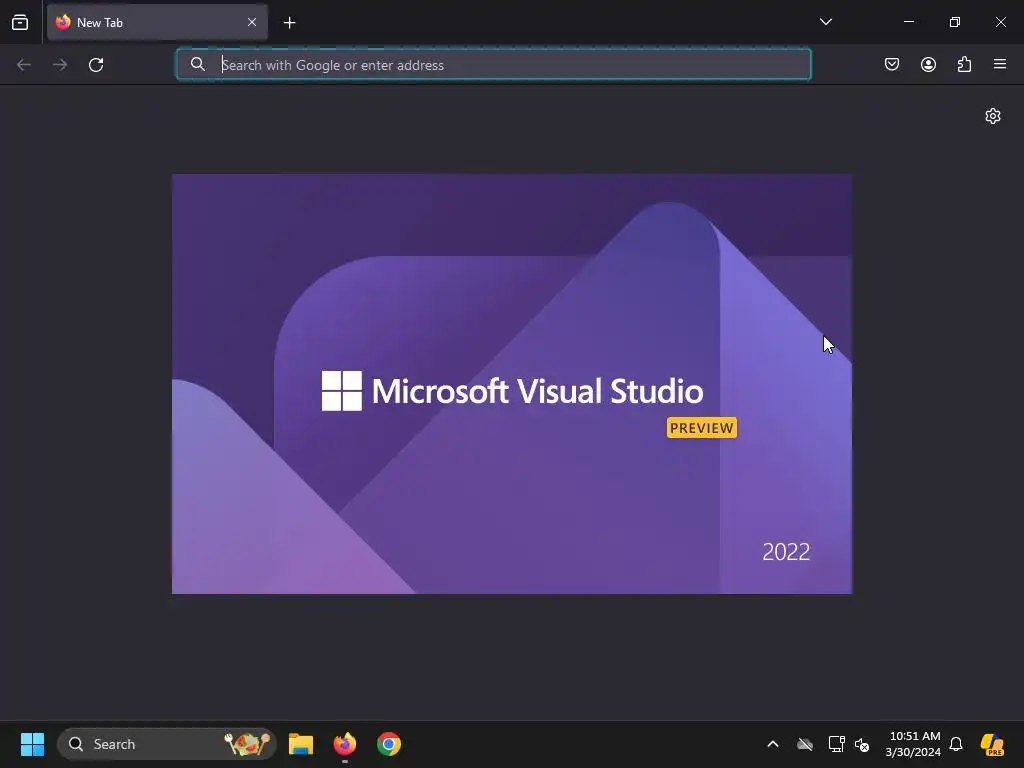Close the New Tab tab
The height and width of the screenshot is (768, 1024).
click(x=251, y=23)
